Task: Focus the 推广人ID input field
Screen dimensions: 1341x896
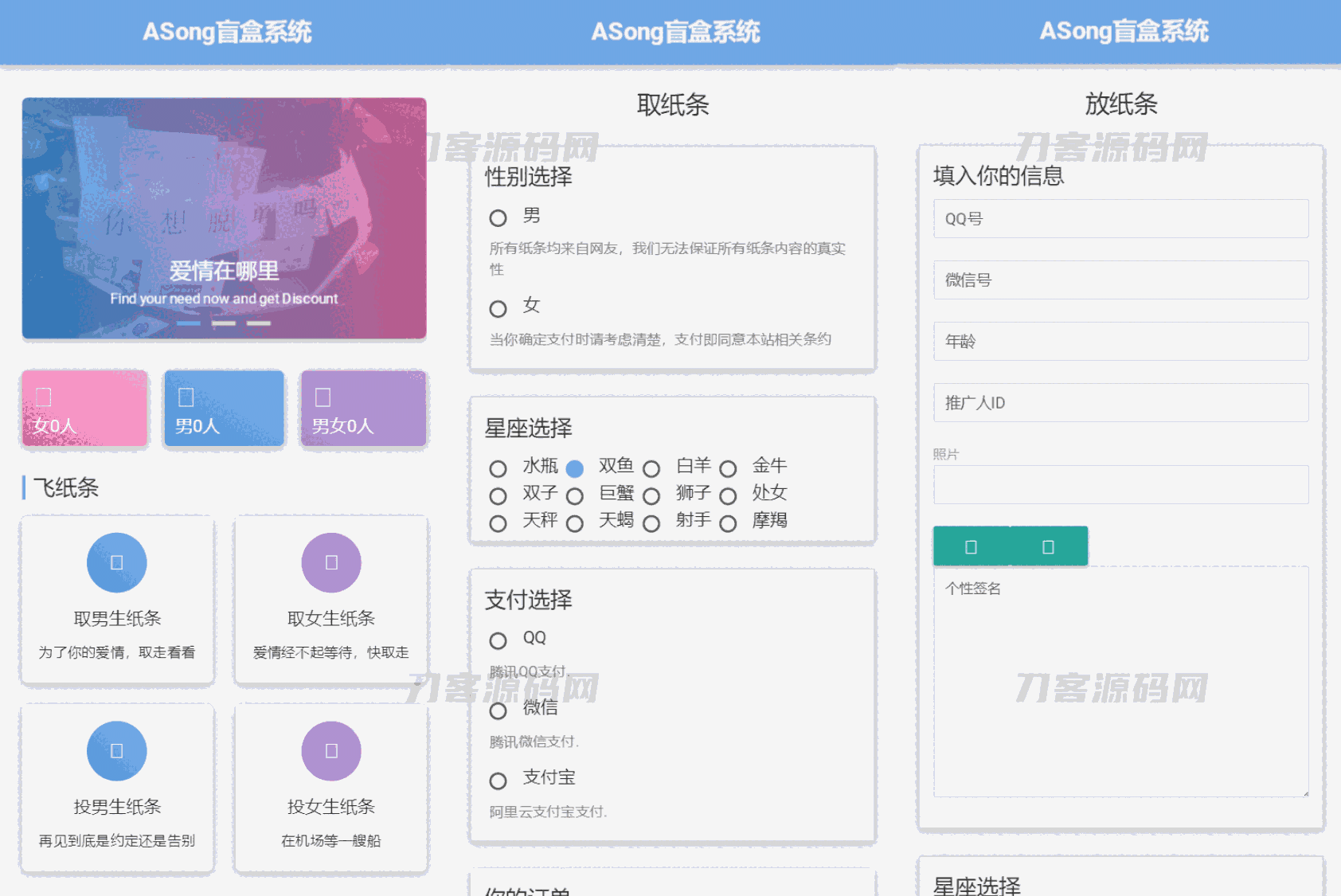Action: pos(1121,403)
